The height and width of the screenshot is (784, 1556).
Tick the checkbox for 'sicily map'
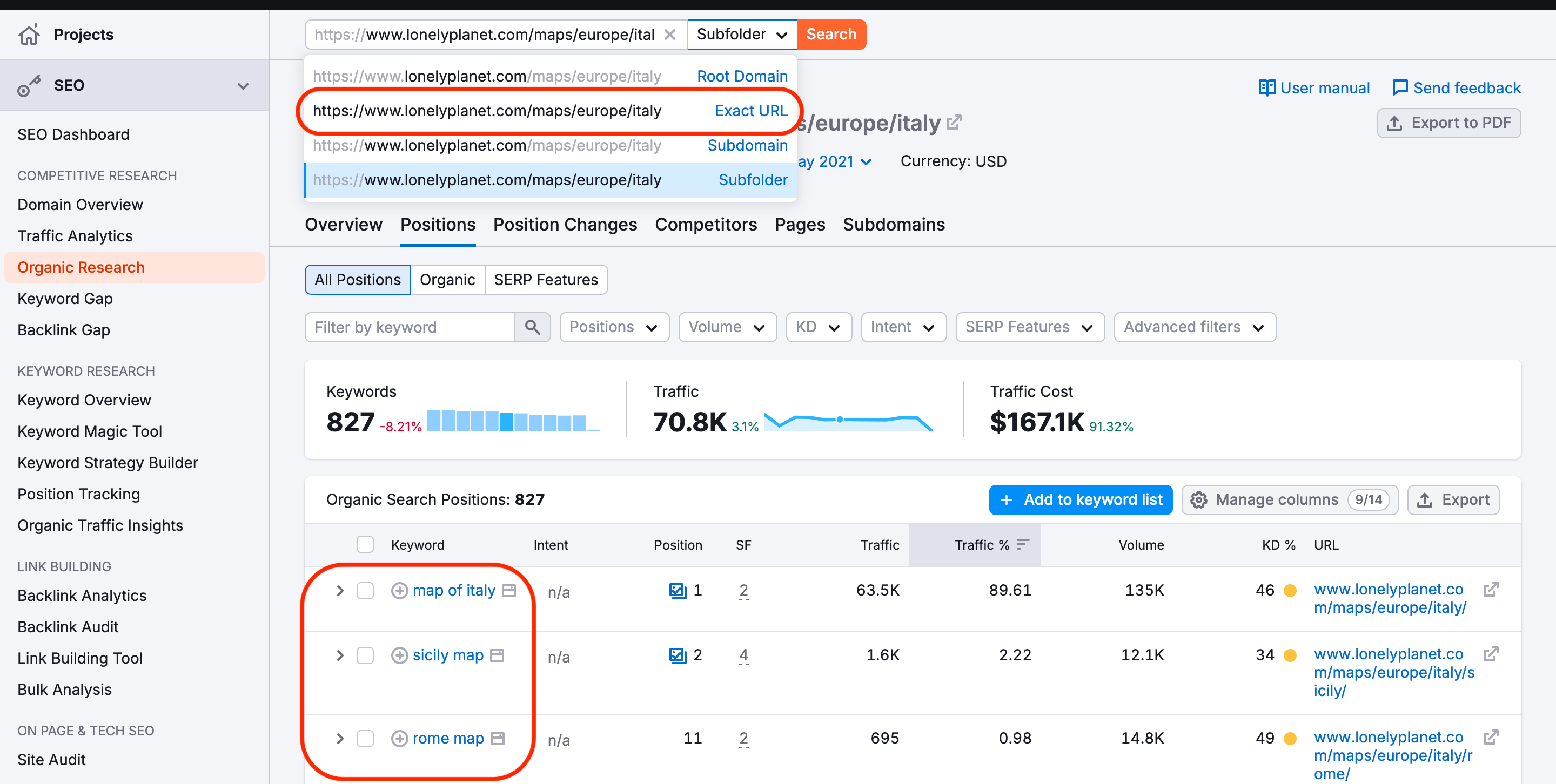(365, 655)
